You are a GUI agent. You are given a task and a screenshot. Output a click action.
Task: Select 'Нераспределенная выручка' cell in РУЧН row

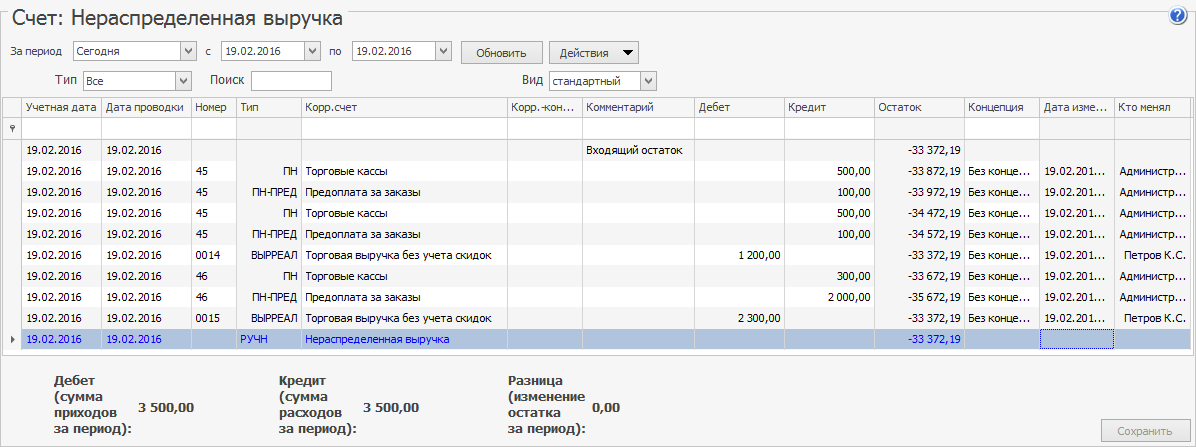(404, 339)
